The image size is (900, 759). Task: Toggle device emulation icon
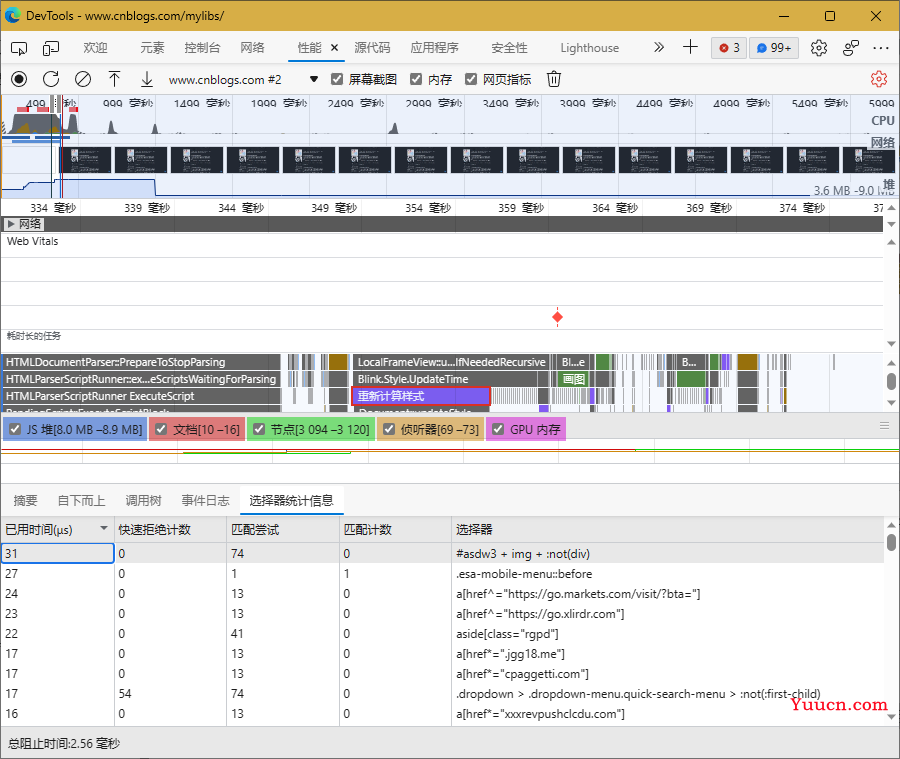[x=51, y=48]
